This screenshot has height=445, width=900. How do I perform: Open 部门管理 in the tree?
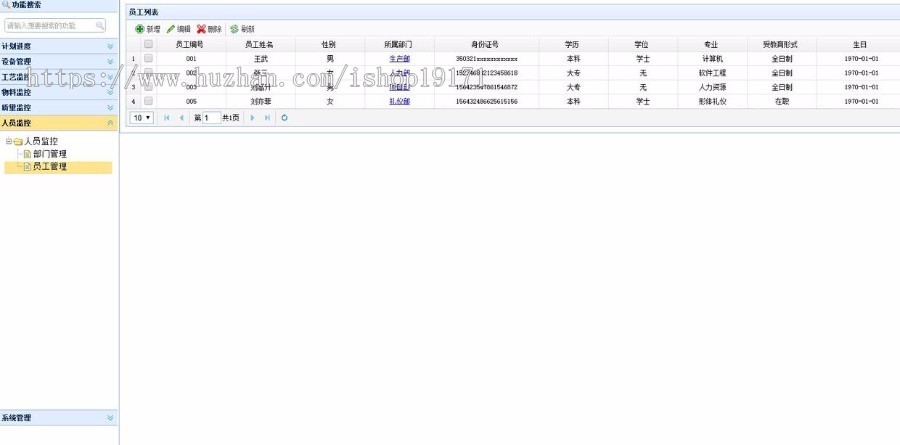tap(50, 154)
